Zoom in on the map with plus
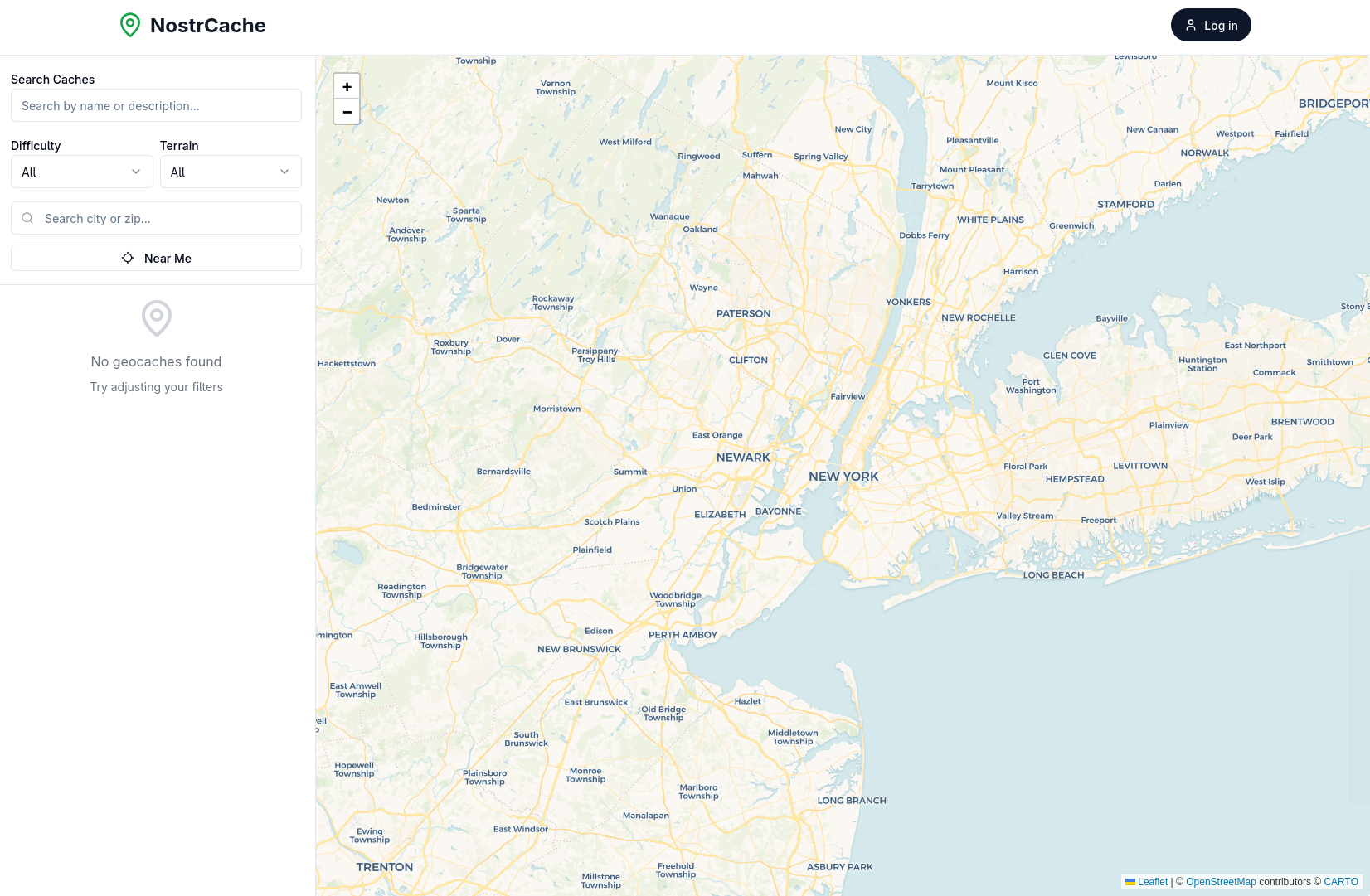 point(347,86)
